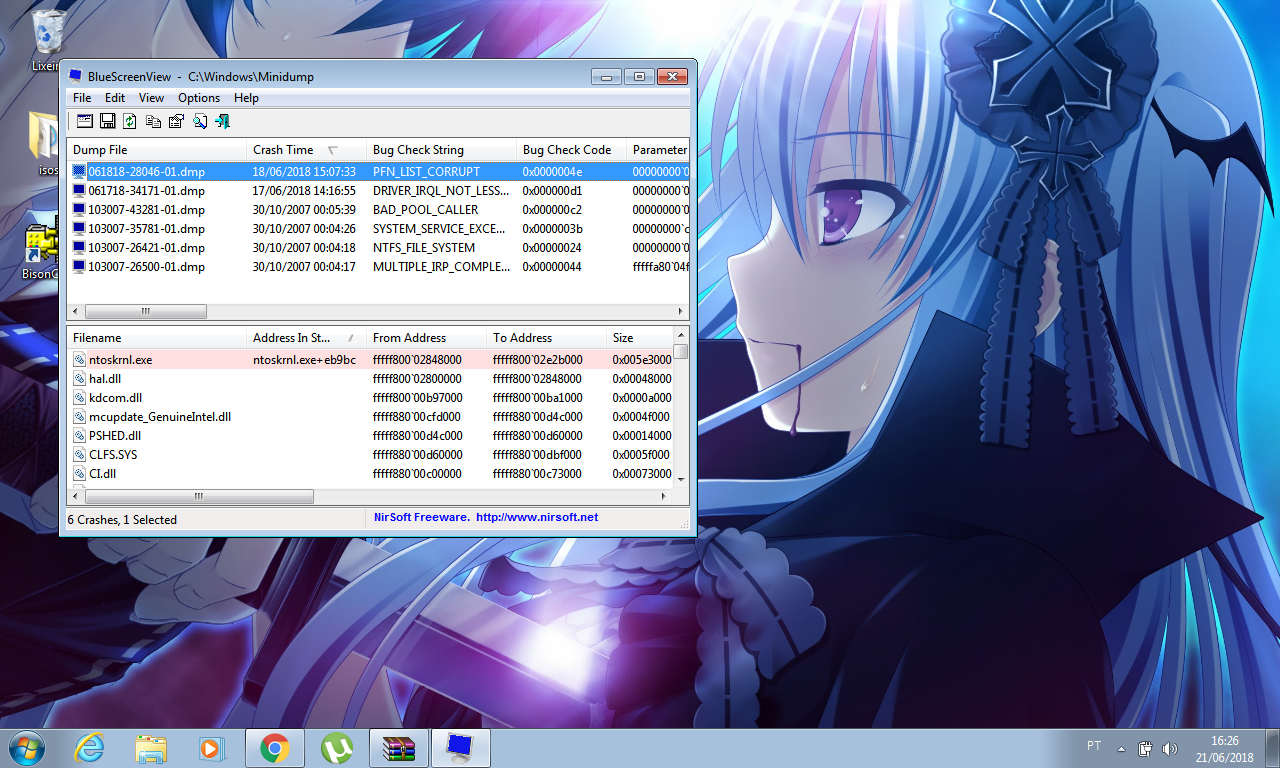Open Properties using the toolbar icon

pos(176,121)
